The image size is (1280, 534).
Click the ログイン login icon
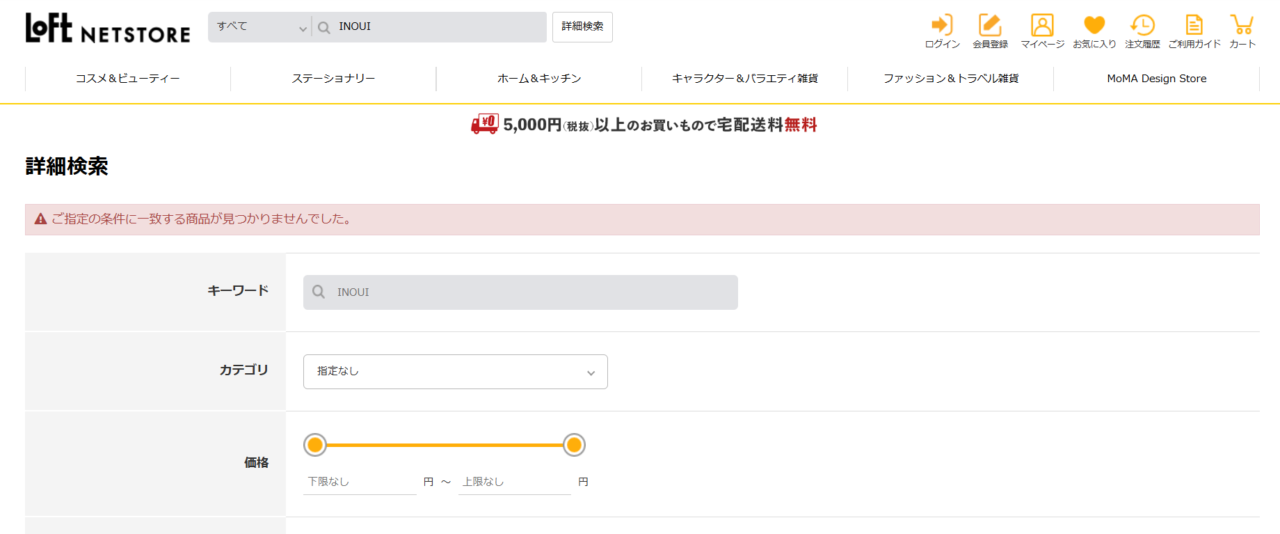point(942,31)
